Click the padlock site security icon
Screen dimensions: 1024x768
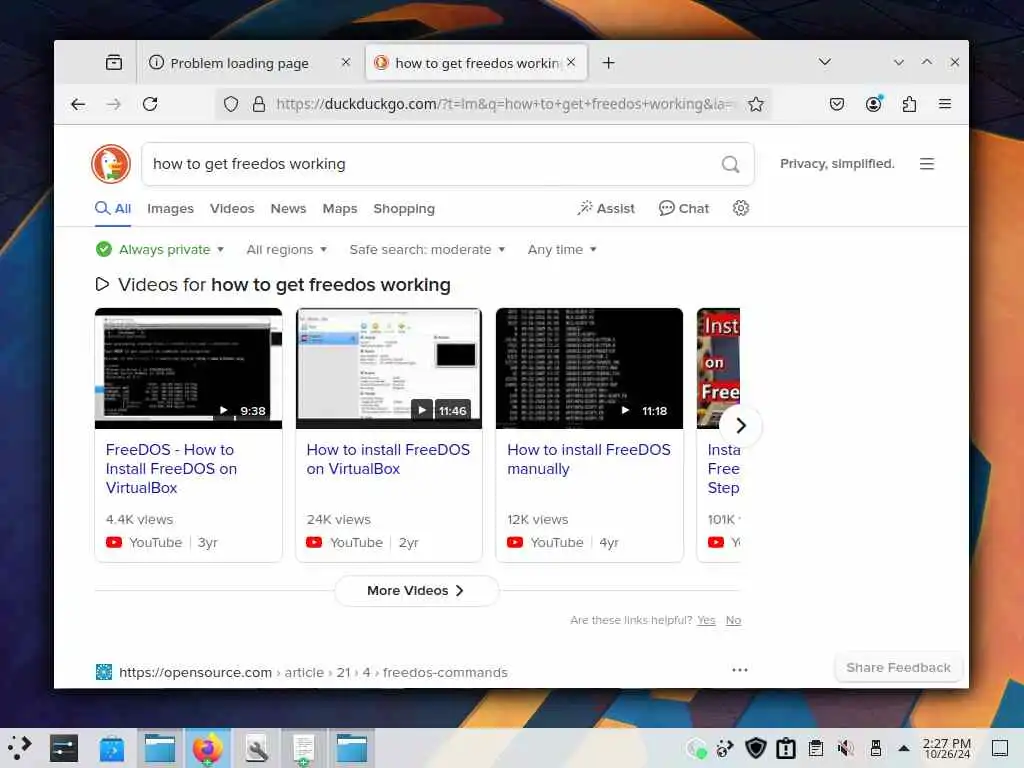tap(259, 104)
